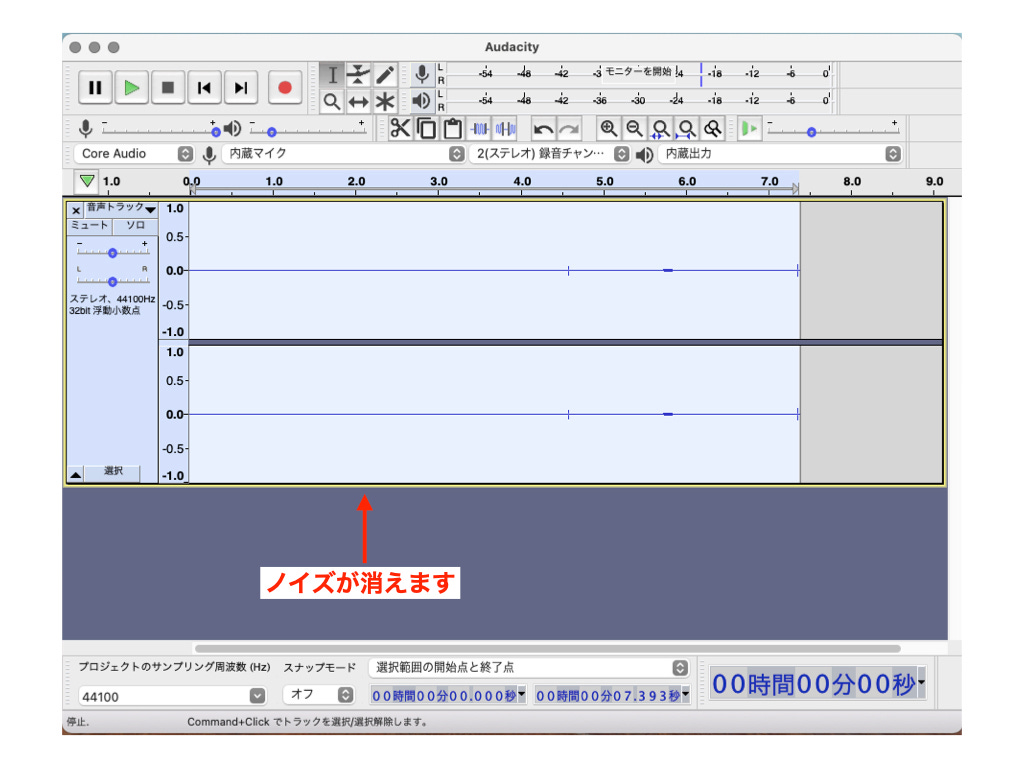
Task: Copy selection with the Copy icon
Action: [426, 129]
